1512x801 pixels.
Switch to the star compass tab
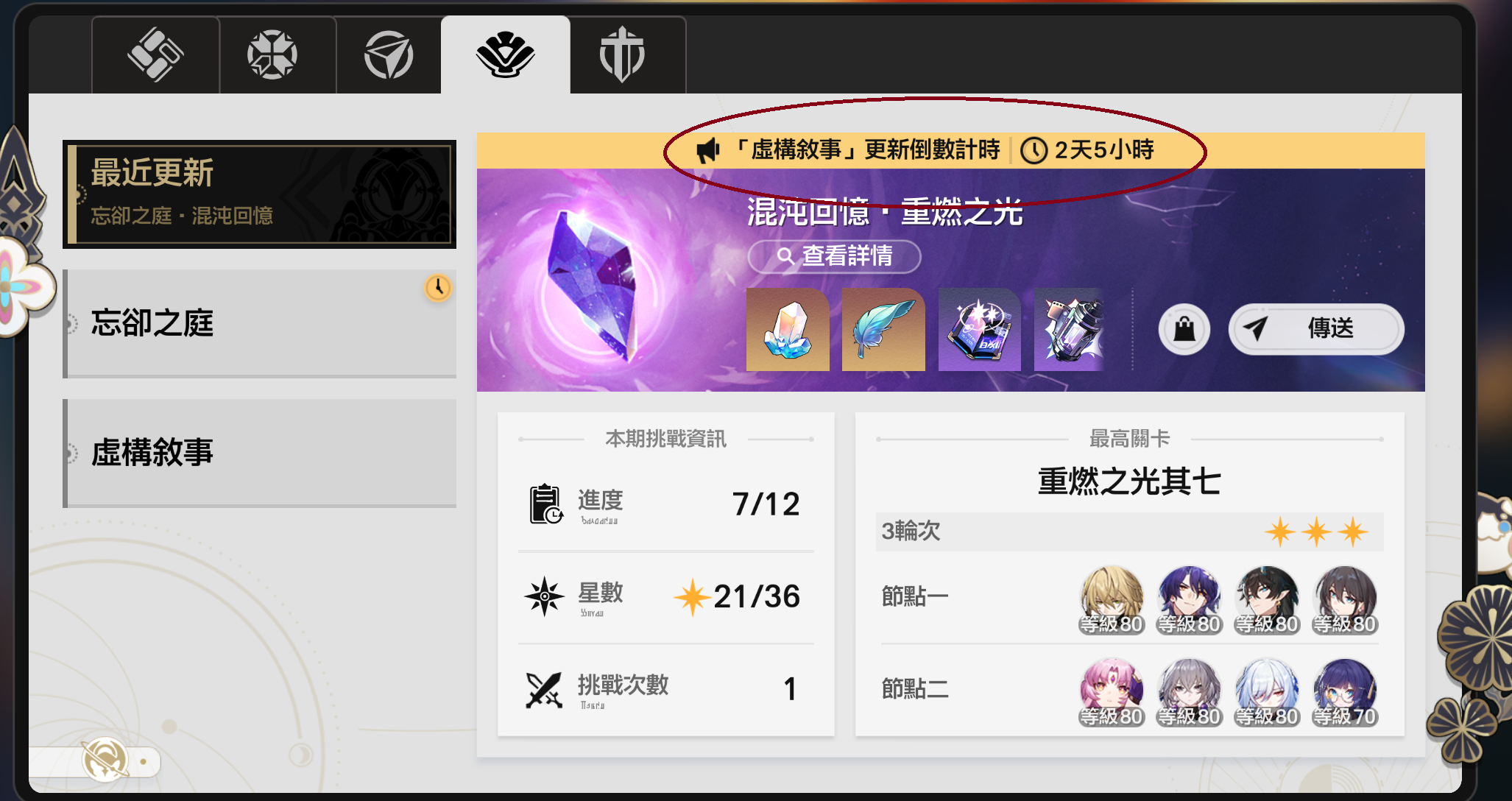(x=272, y=54)
